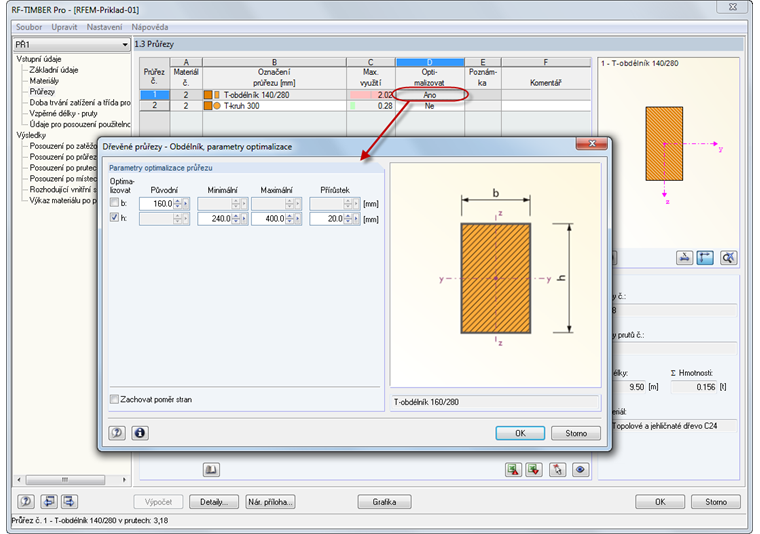Go to next table icon
The height and width of the screenshot is (534, 760).
point(69,502)
